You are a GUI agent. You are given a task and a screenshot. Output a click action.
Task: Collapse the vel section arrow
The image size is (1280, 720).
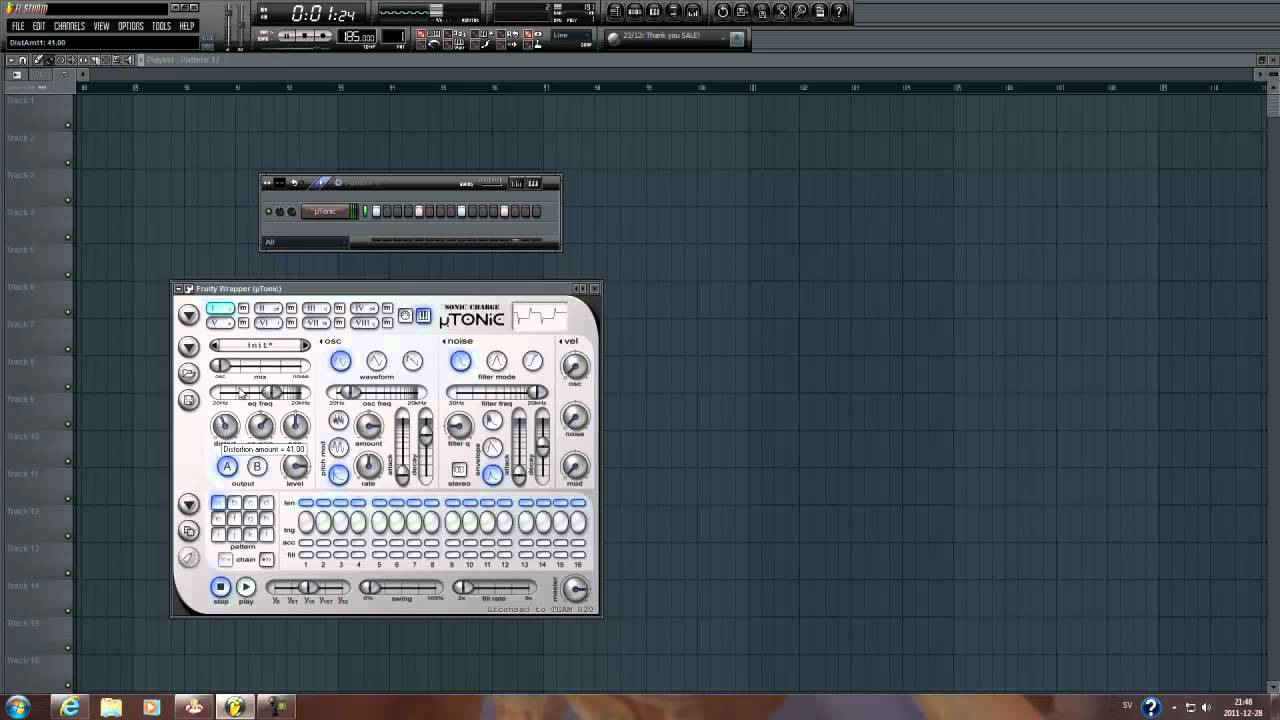tap(561, 341)
